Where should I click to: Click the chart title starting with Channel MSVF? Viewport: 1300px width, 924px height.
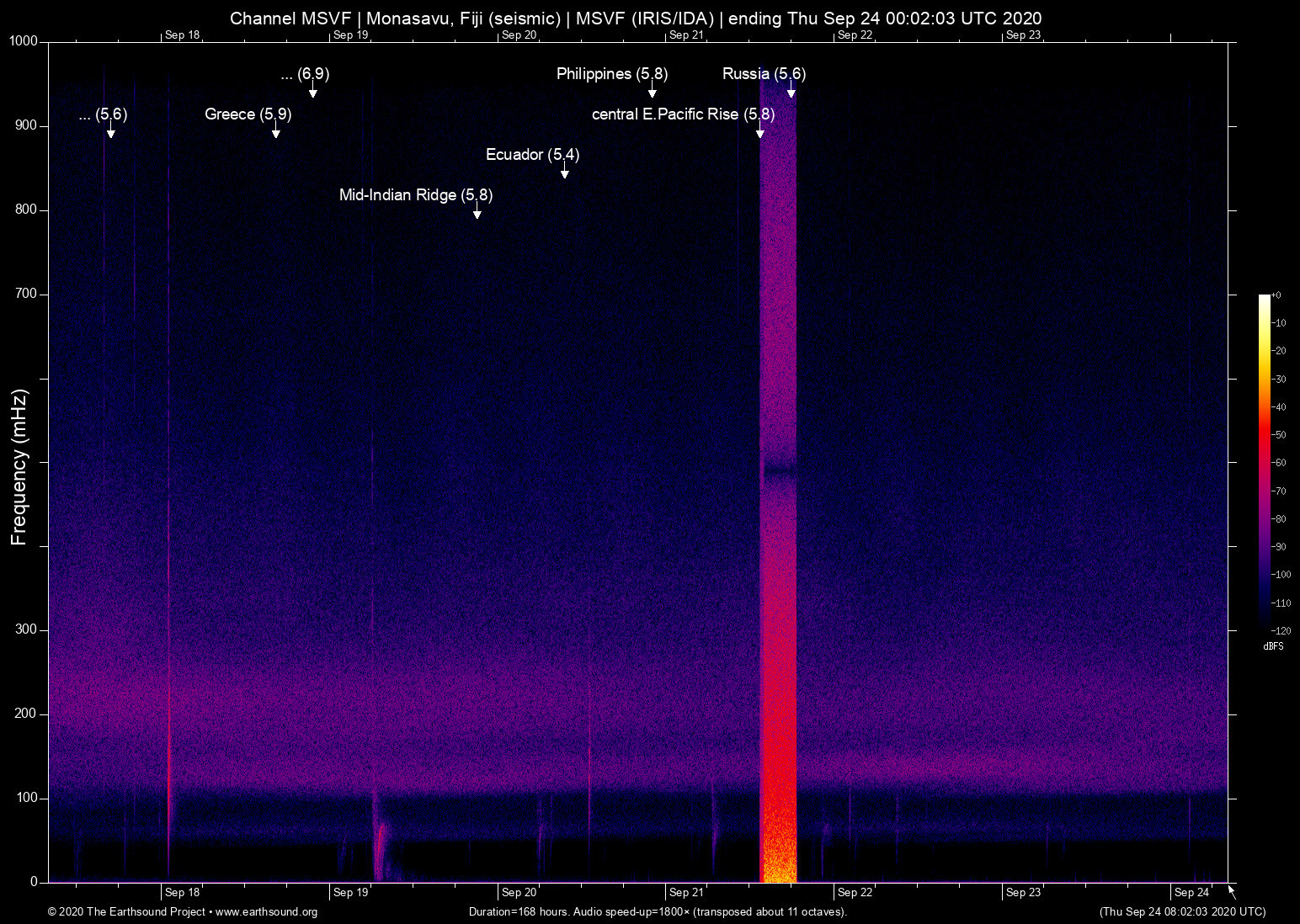(636, 19)
